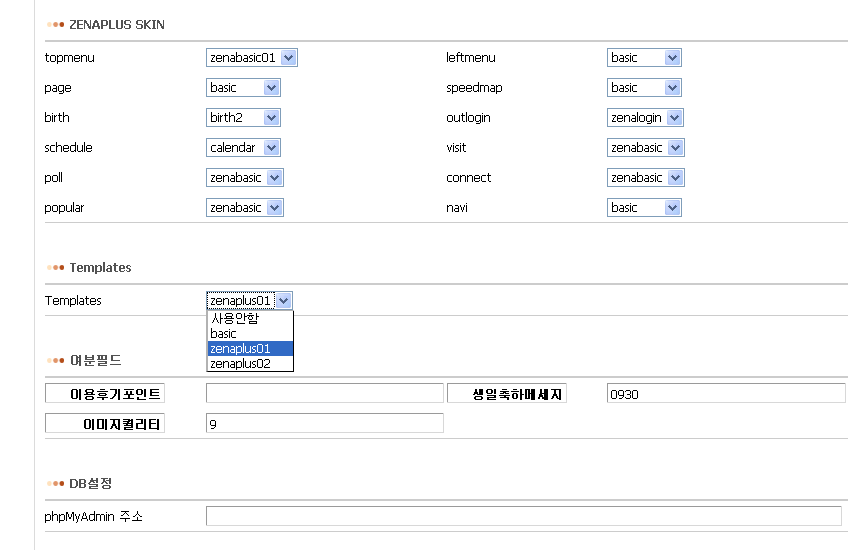
Task: Open the outlogin skin dropdown
Action: (x=645, y=118)
